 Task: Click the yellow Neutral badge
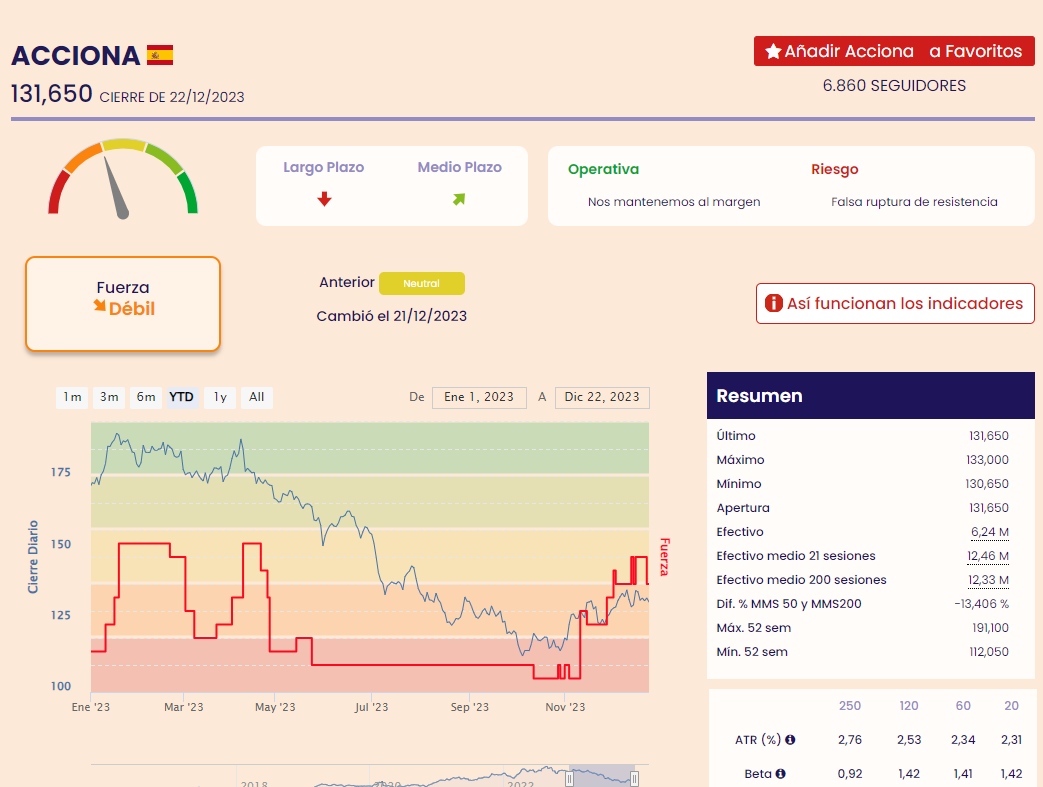[x=422, y=283]
